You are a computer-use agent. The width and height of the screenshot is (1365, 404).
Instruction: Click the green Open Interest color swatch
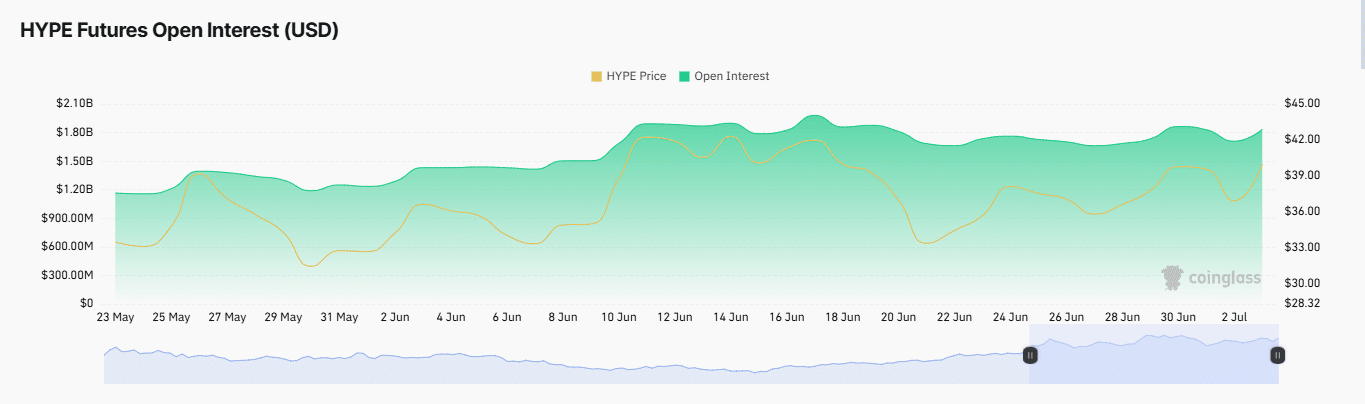pos(684,76)
